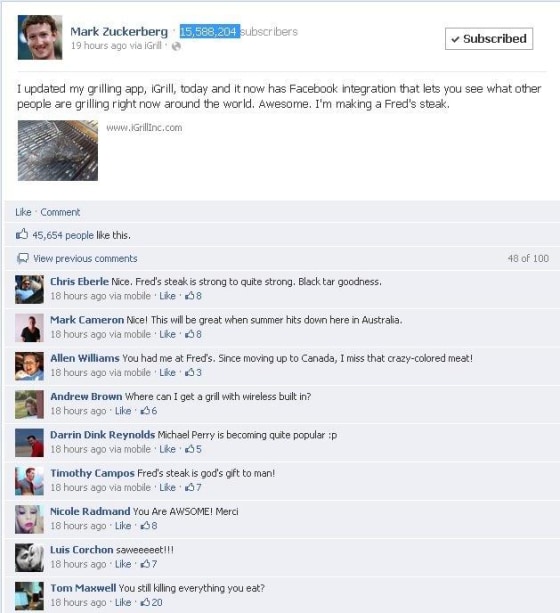The height and width of the screenshot is (613, 560).
Task: Click thumbs-up count on Tom Maxwell's comment
Action: (152, 602)
